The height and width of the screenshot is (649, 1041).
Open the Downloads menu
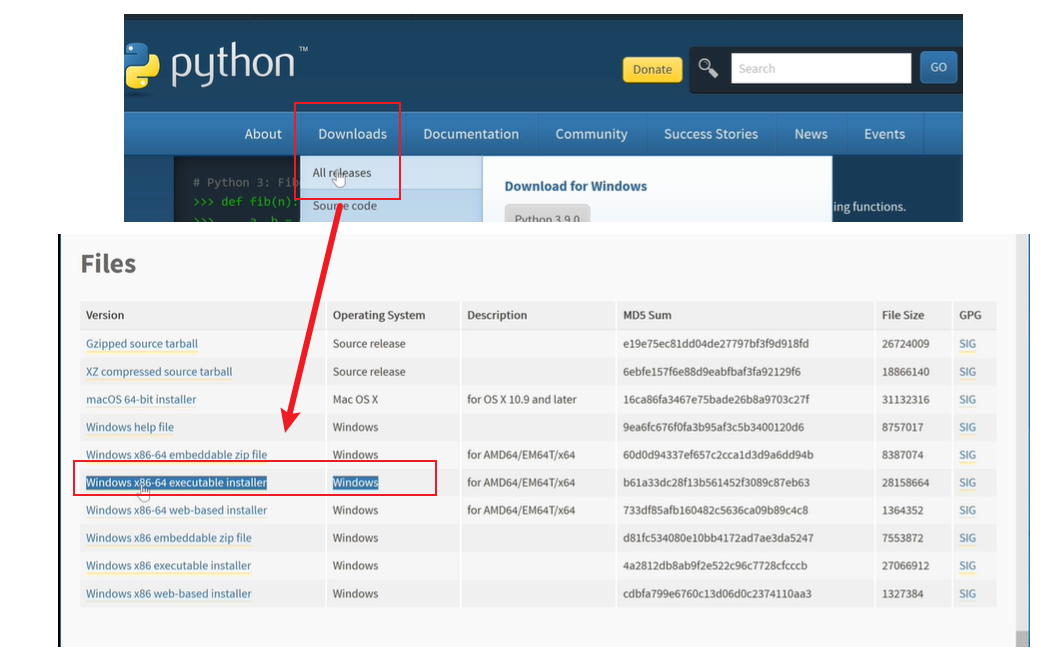353,134
